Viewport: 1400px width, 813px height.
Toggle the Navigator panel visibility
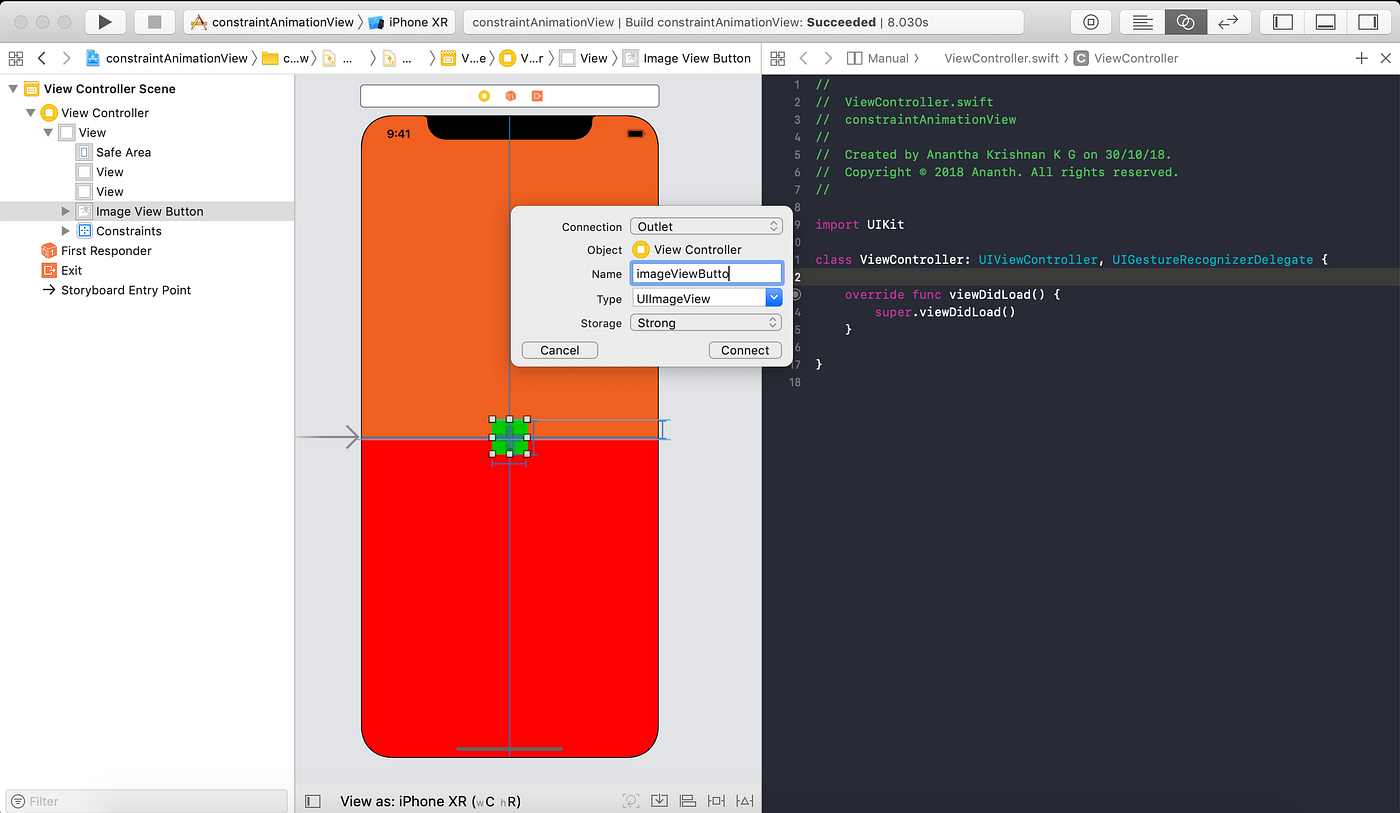(1282, 21)
